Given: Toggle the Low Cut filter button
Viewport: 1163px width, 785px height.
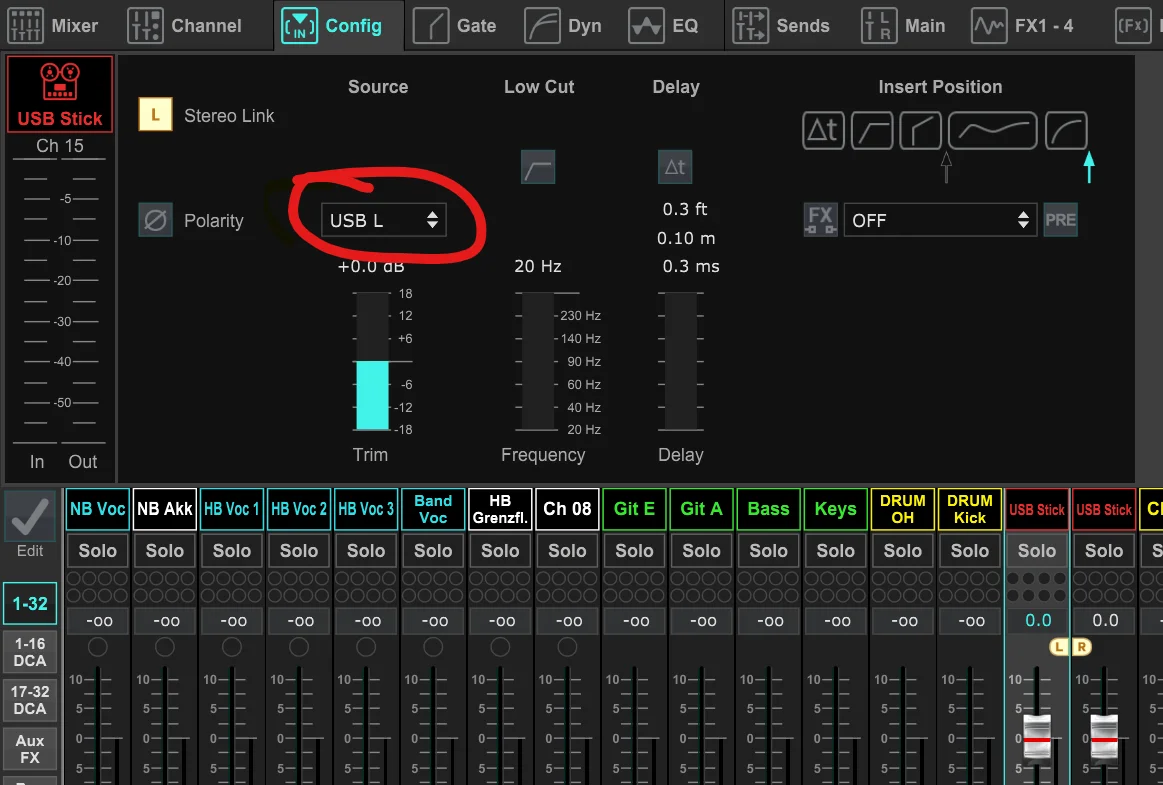Looking at the screenshot, I should (538, 167).
